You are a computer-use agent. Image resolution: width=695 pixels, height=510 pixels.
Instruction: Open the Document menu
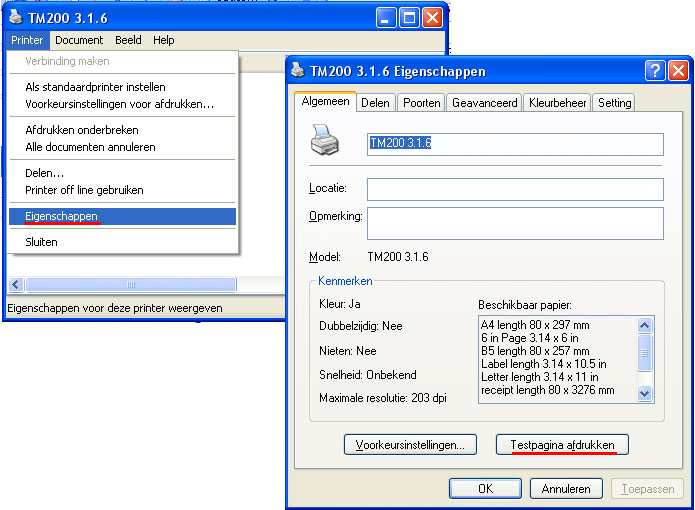click(79, 40)
